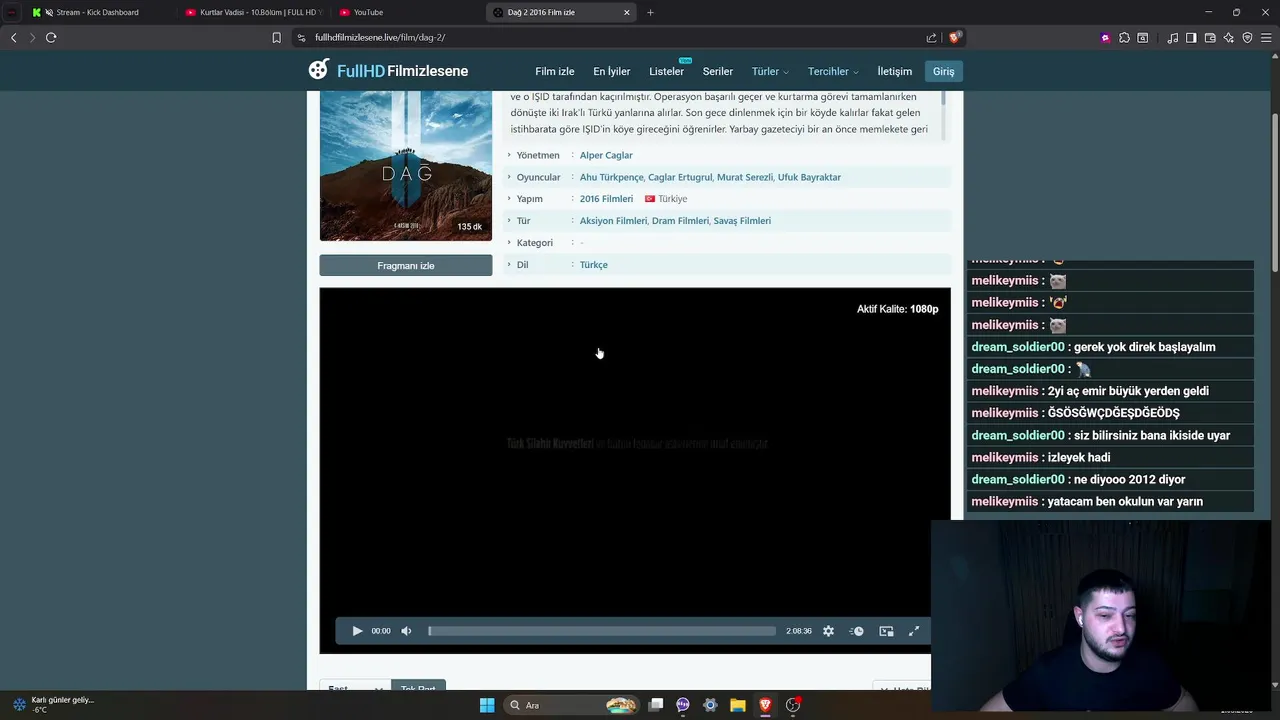This screenshot has height=720, width=1280.
Task: Click chat message 'ne diyooo 2012 diyor'
Action: click(1110, 479)
